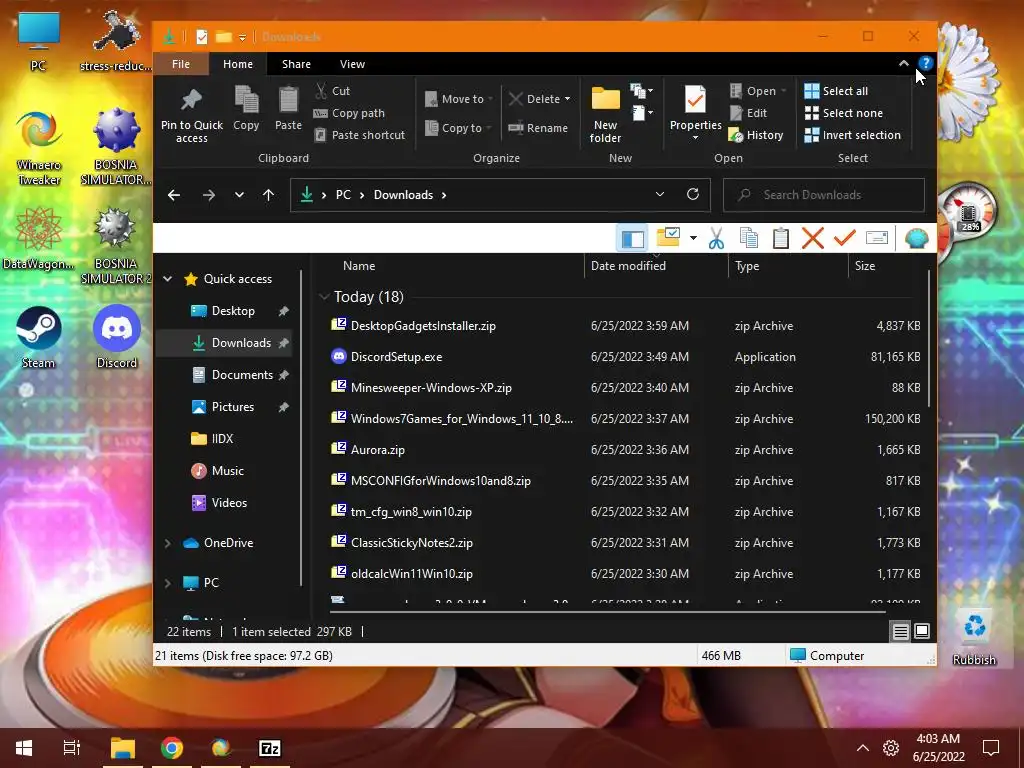This screenshot has width=1024, height=768.
Task: Click Select none in the ribbon
Action: click(843, 113)
